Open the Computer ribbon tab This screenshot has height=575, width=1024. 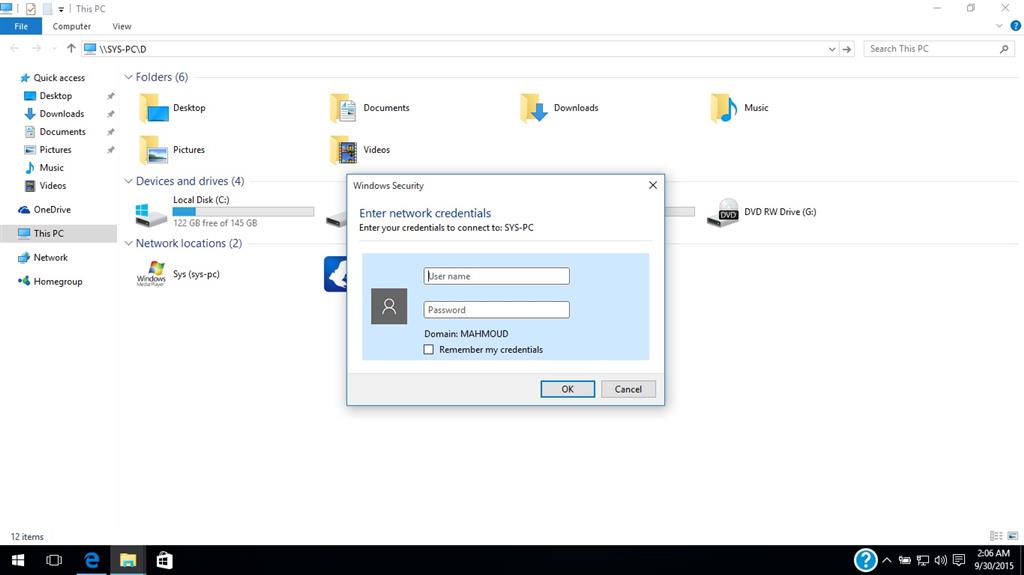pyautogui.click(x=72, y=26)
